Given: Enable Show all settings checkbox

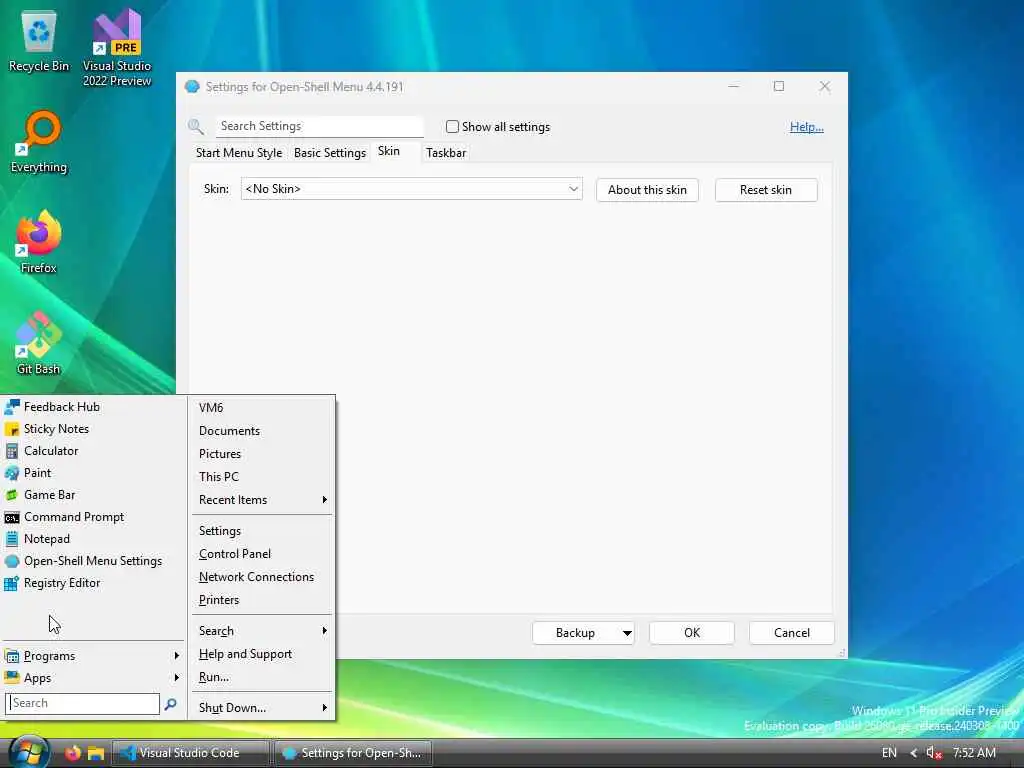Looking at the screenshot, I should tap(452, 127).
